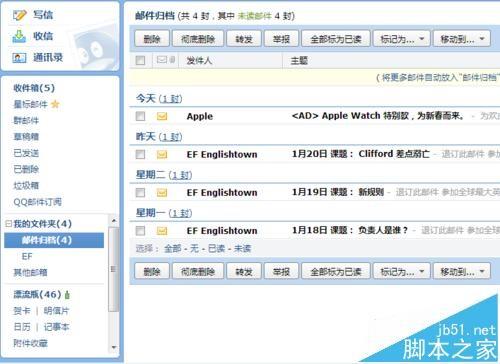Image resolution: width=500 pixels, height=364 pixels.
Task: Click the unread envelope icon for Apple email
Action: click(x=162, y=116)
